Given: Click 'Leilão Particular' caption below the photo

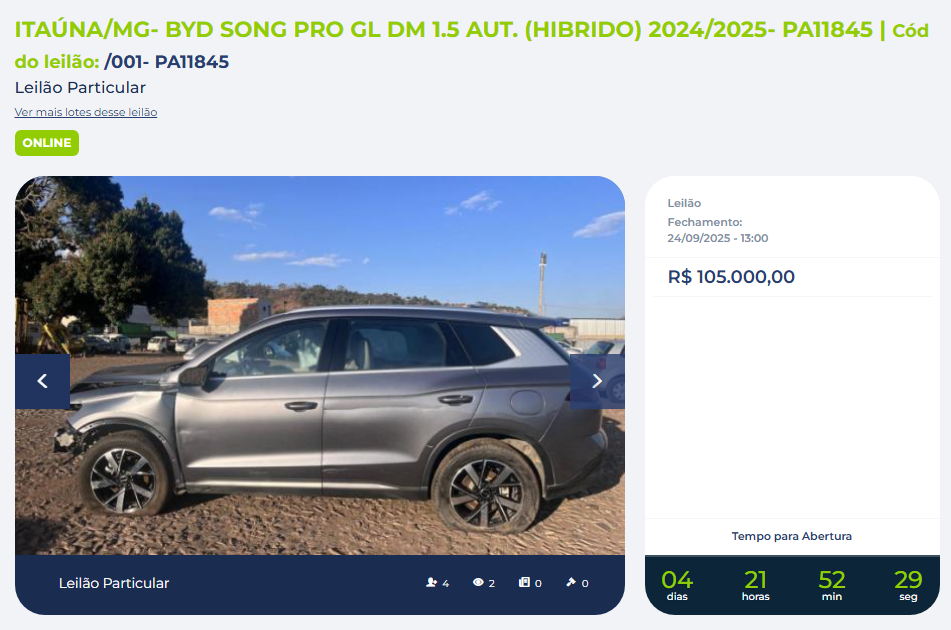Looking at the screenshot, I should (114, 583).
